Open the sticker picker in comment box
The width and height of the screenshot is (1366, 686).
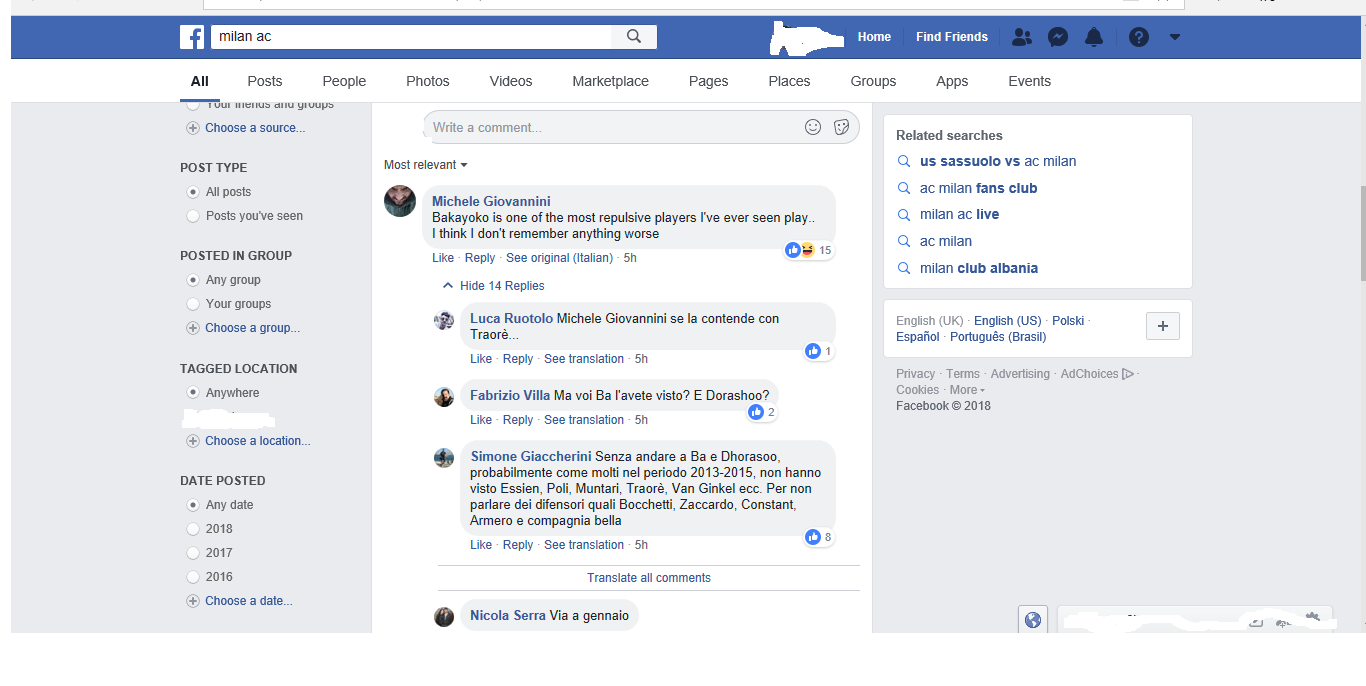click(842, 127)
